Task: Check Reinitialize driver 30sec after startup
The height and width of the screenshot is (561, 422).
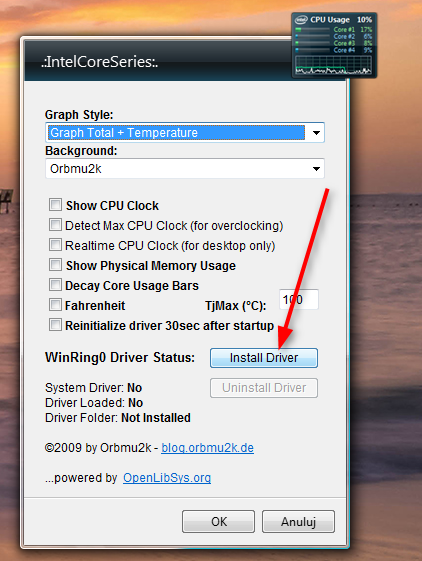Action: 55,325
